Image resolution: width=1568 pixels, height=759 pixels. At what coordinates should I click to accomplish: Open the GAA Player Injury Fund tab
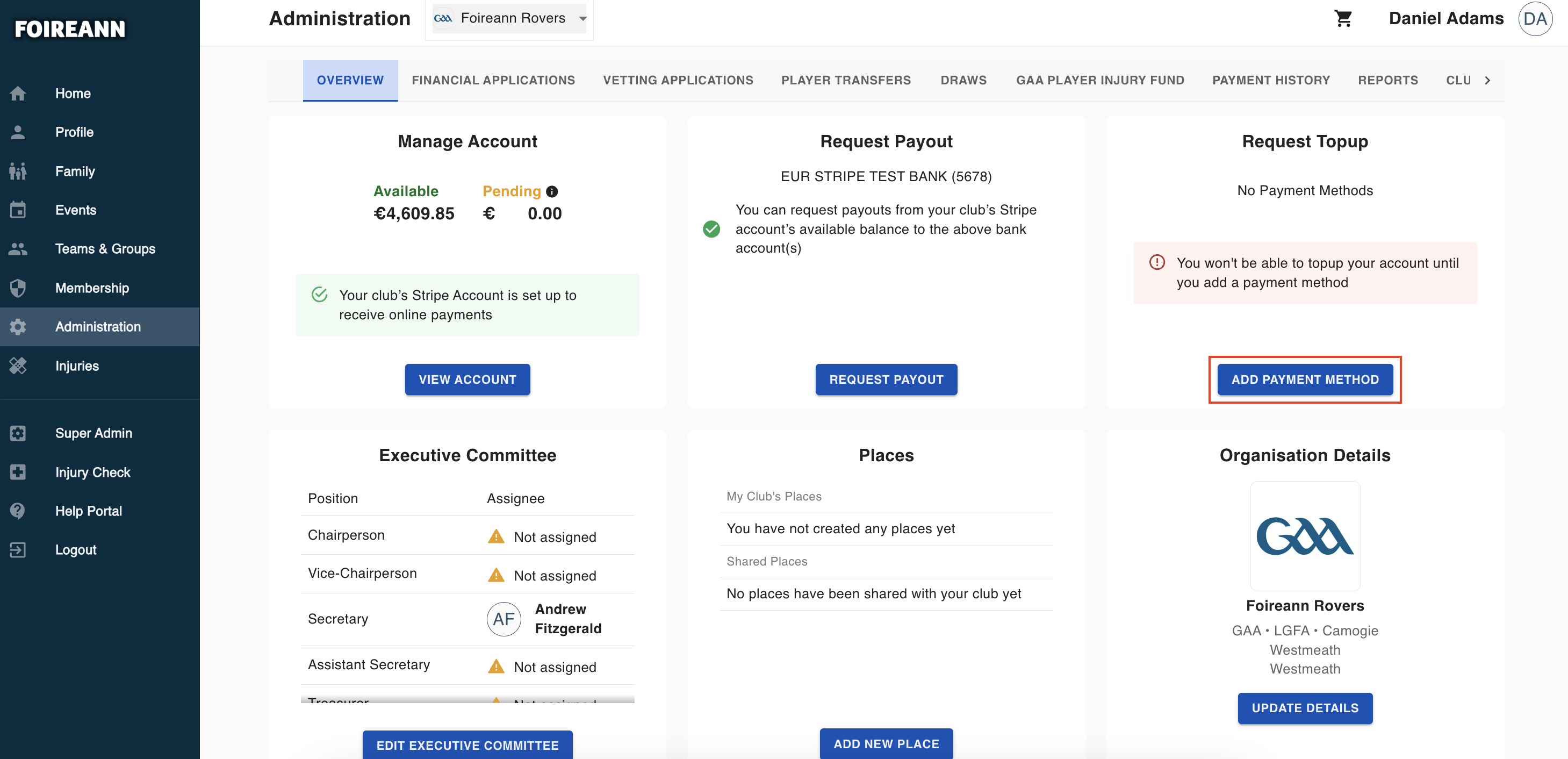coord(1100,80)
